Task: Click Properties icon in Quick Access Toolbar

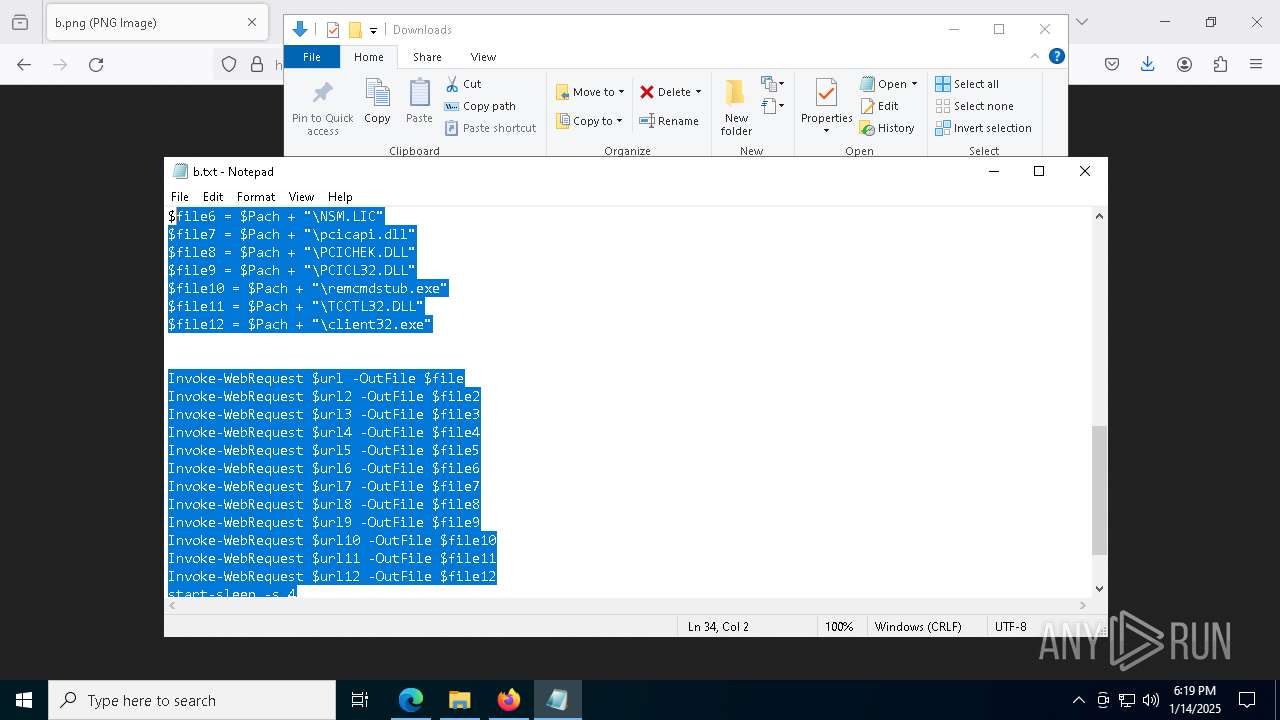Action: coord(333,30)
